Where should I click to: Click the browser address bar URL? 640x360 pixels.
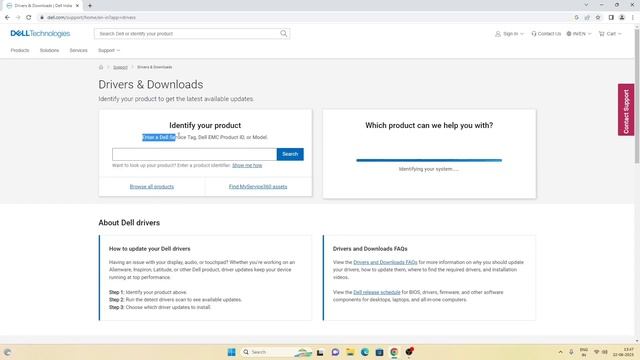[91, 18]
